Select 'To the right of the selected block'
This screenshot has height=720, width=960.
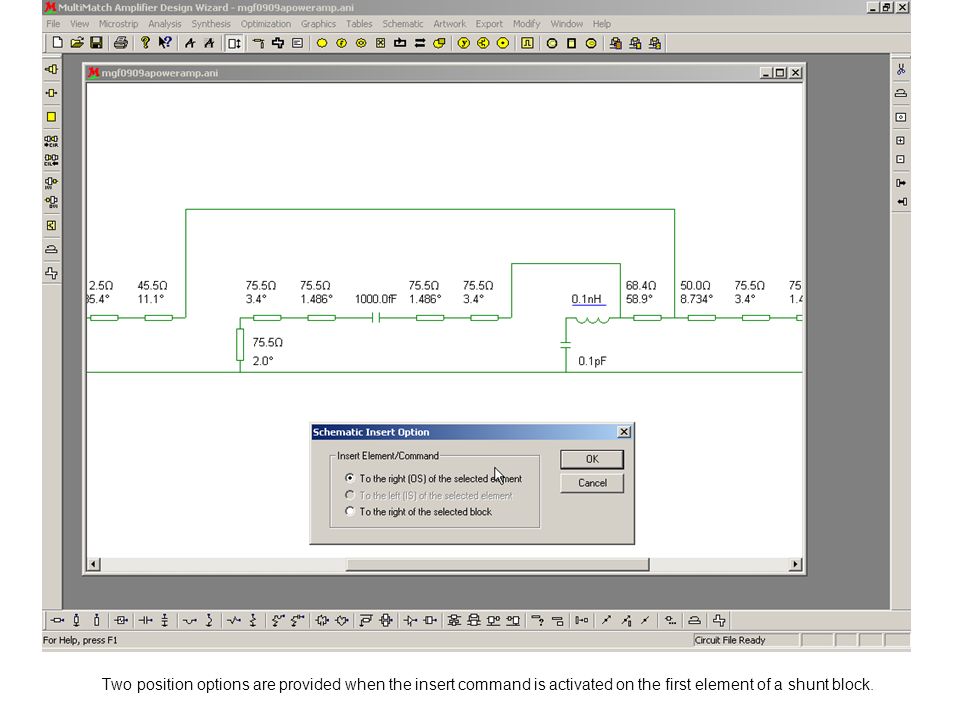[x=419, y=511]
